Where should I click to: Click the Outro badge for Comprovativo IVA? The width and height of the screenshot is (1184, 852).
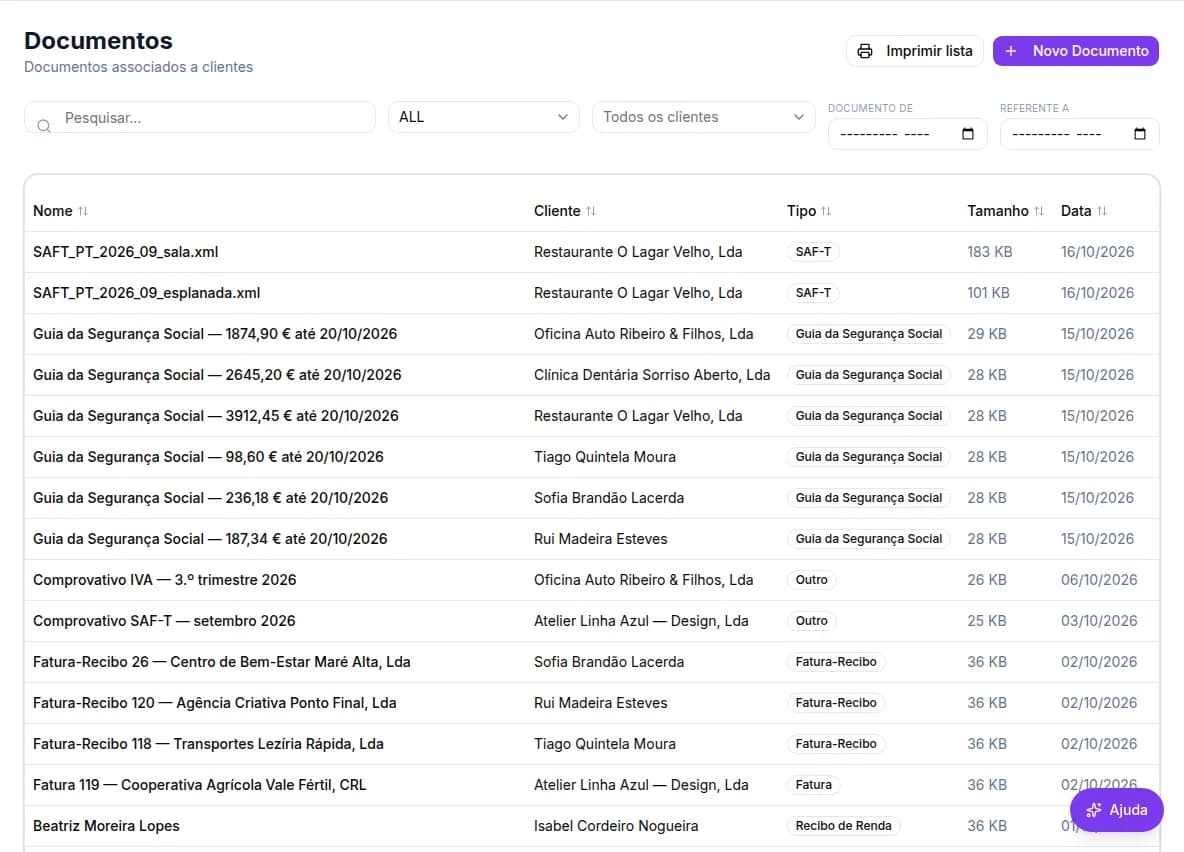pyautogui.click(x=811, y=579)
